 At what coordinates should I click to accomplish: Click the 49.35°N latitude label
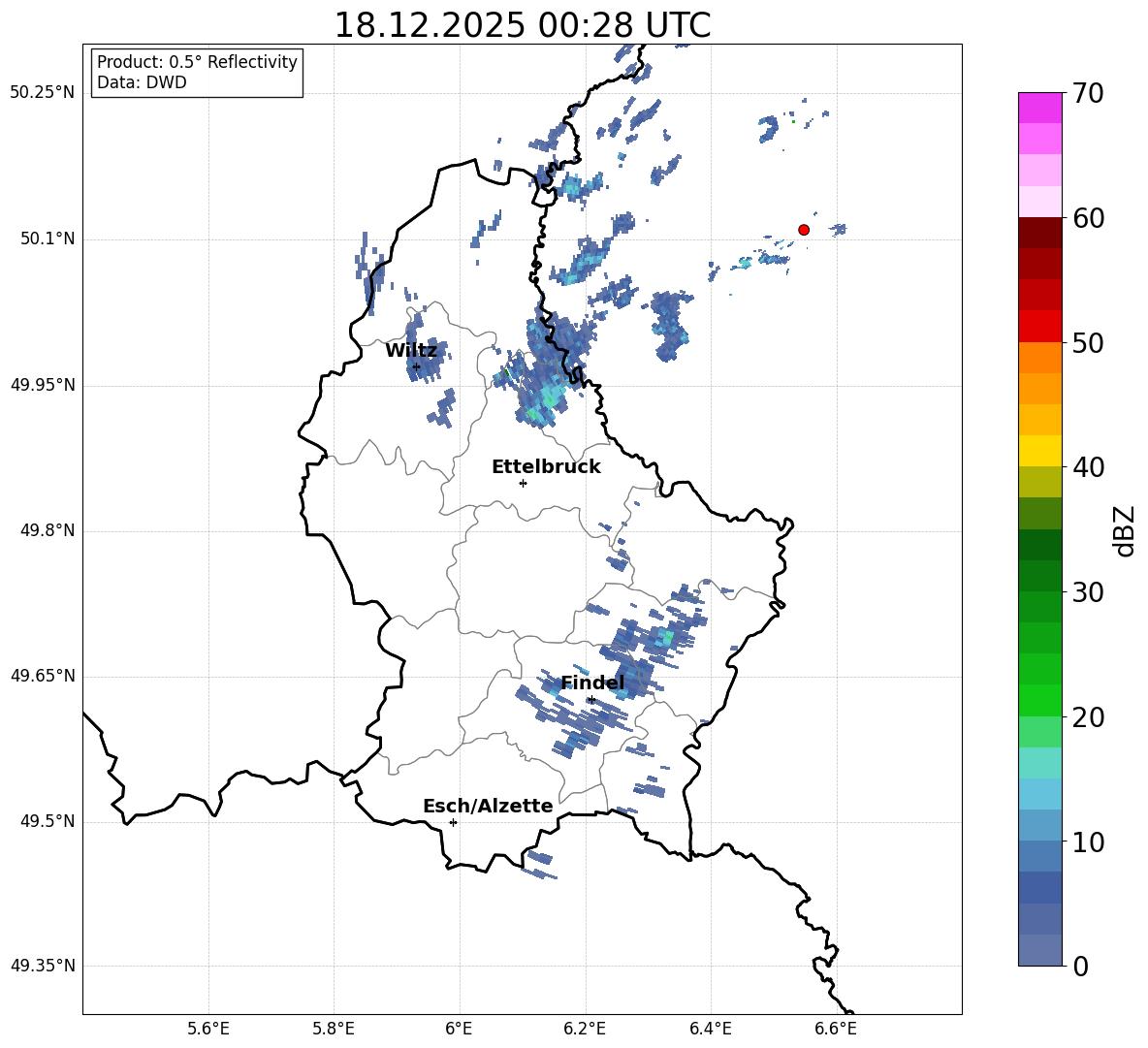click(x=43, y=966)
